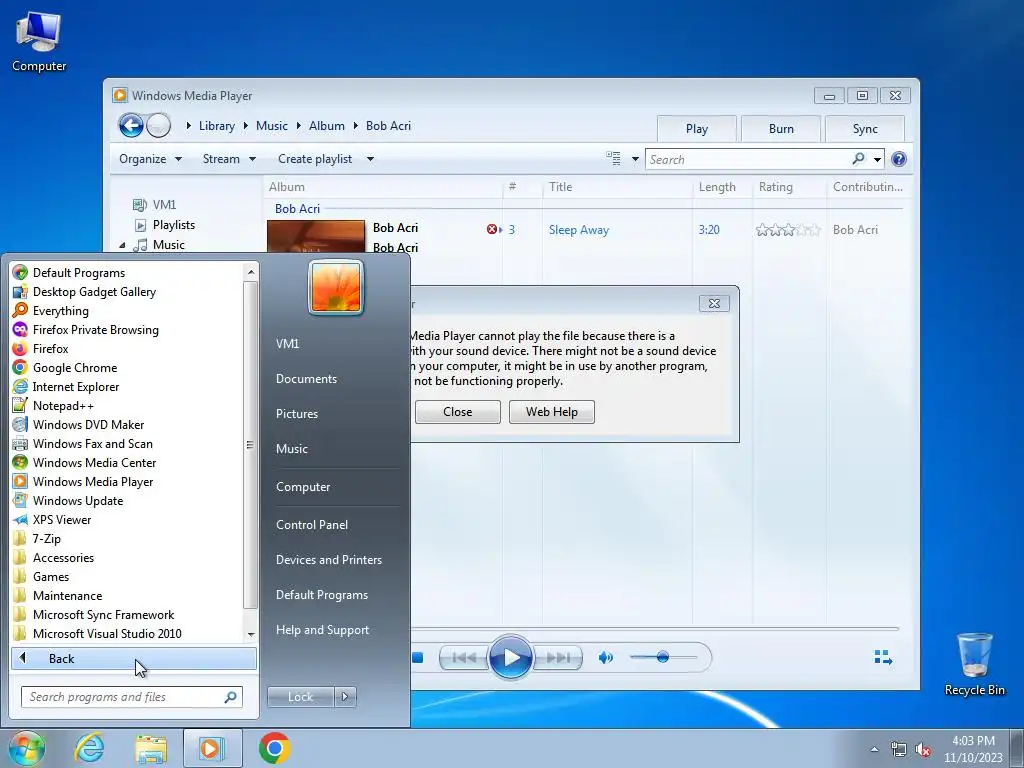Click the Title column header
This screenshot has width=1024, height=768.
point(616,187)
